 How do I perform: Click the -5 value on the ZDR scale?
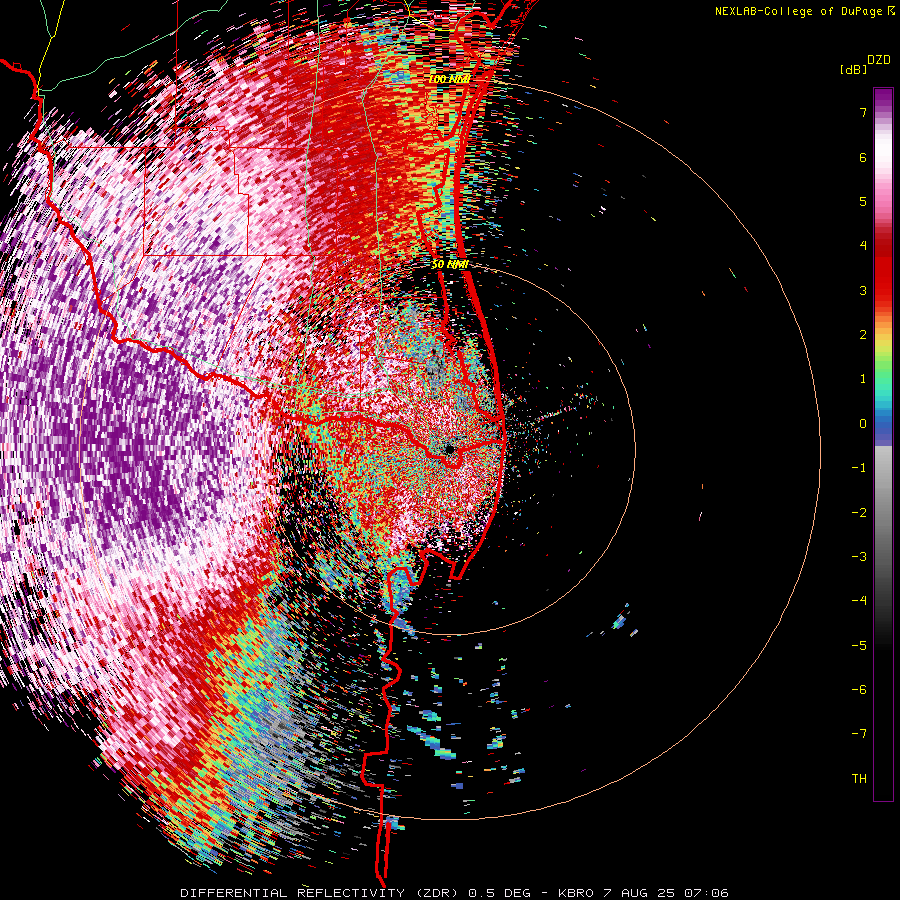(x=859, y=646)
